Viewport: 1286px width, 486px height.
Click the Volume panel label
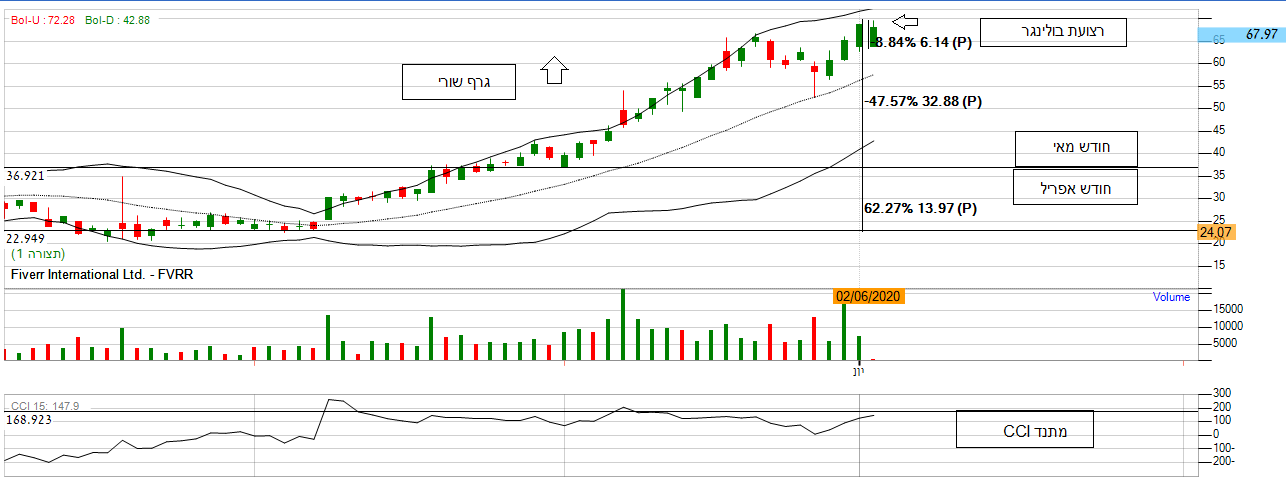1171,297
